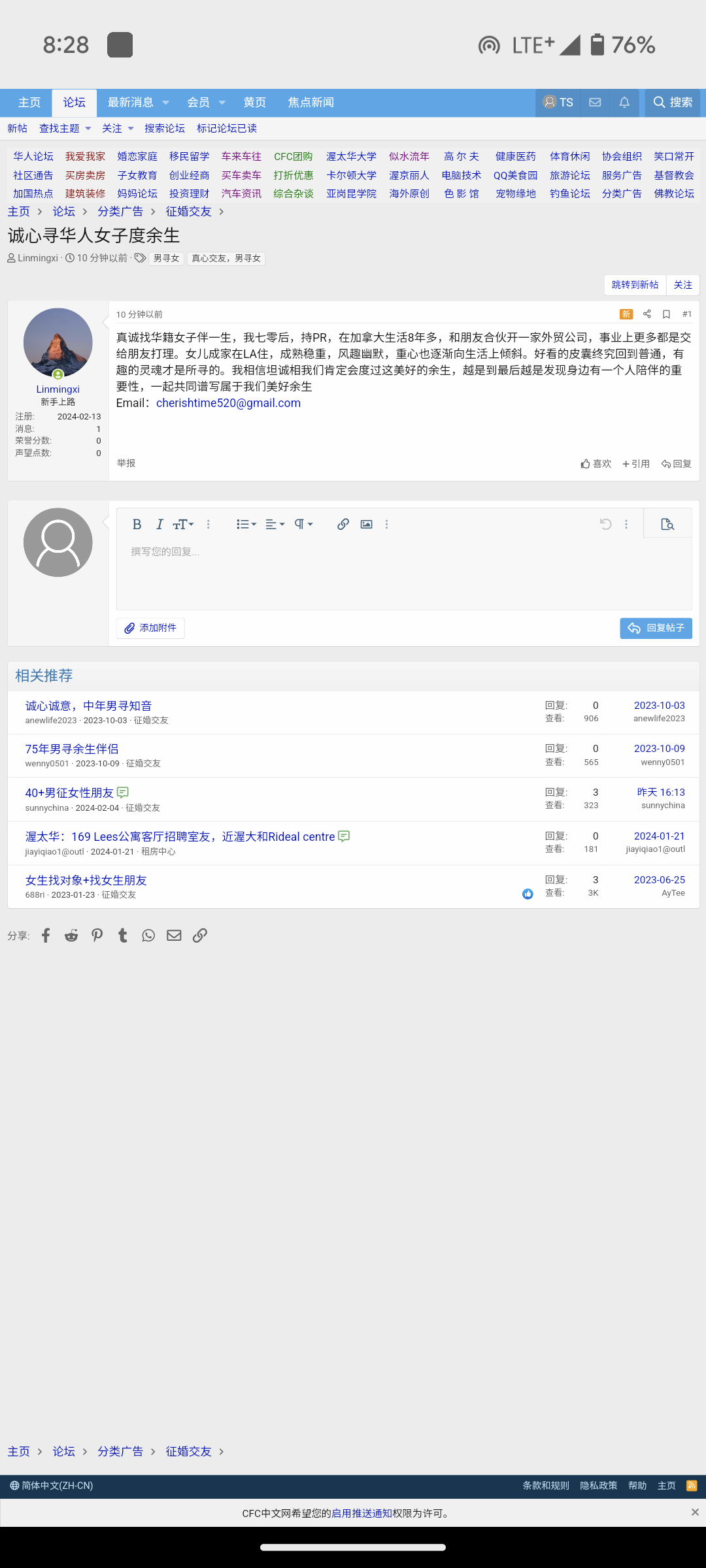Open the inbox envelope icon

595,103
